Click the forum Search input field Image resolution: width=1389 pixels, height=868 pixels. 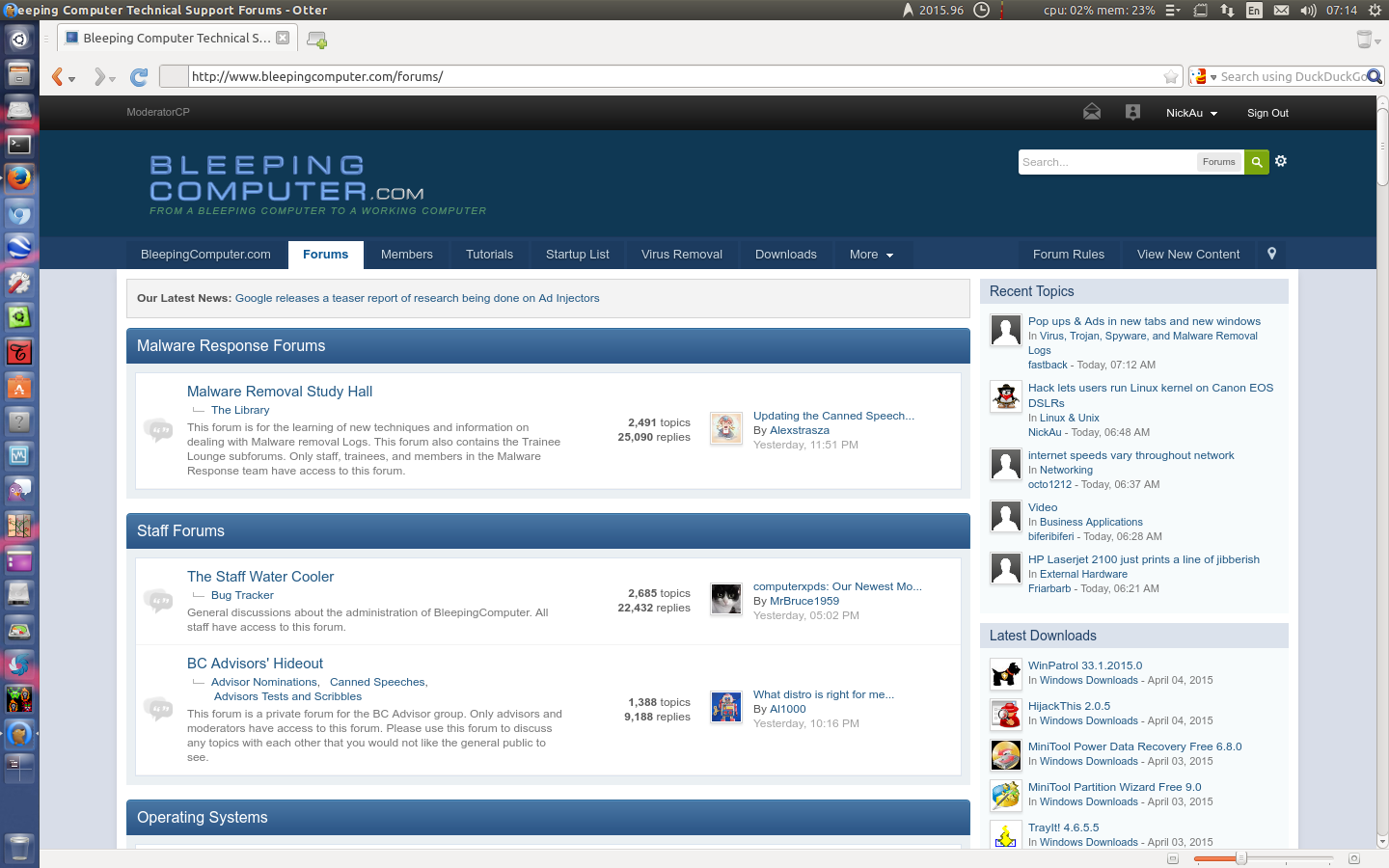[1106, 162]
